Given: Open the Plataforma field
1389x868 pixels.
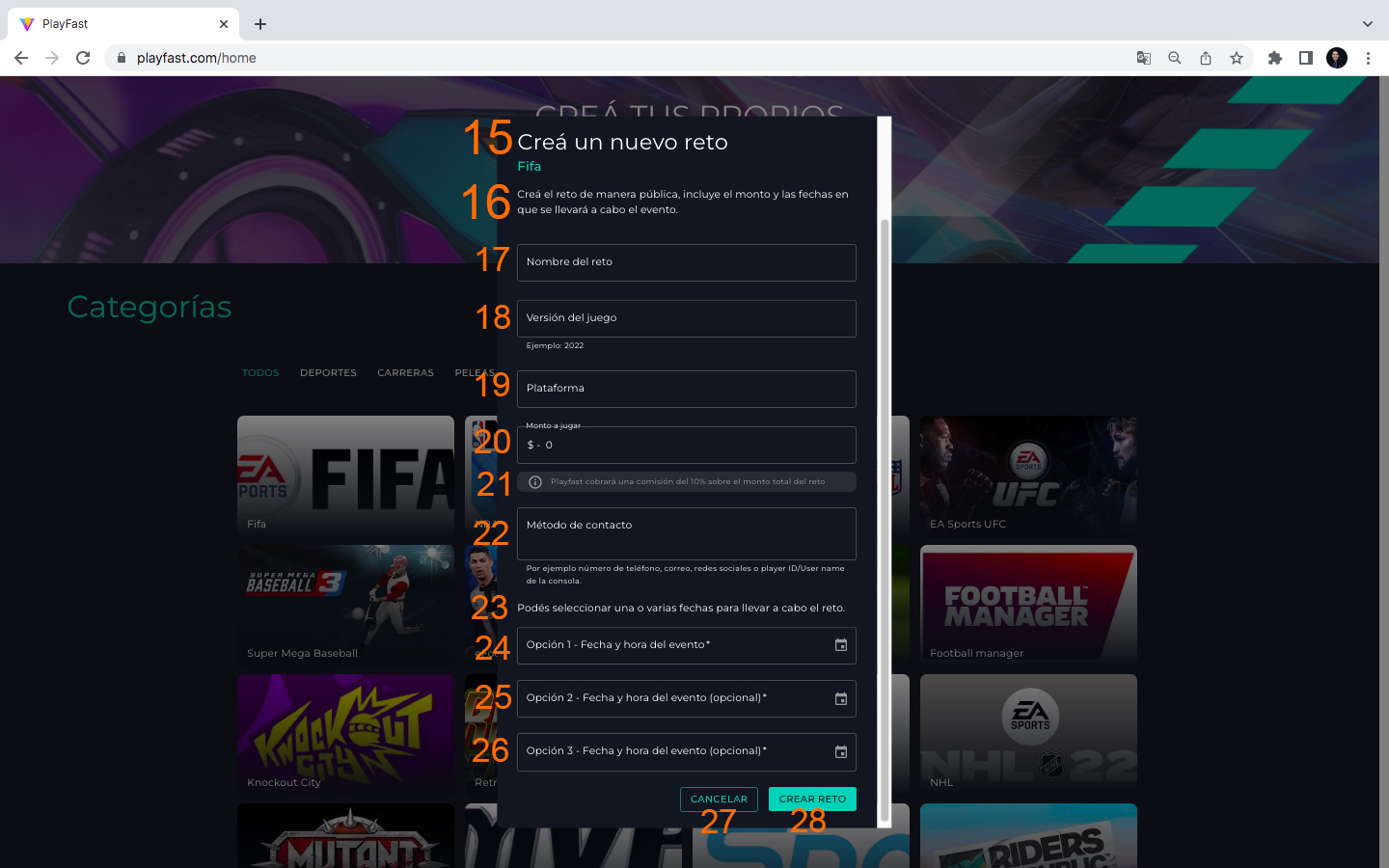Looking at the screenshot, I should click(686, 389).
